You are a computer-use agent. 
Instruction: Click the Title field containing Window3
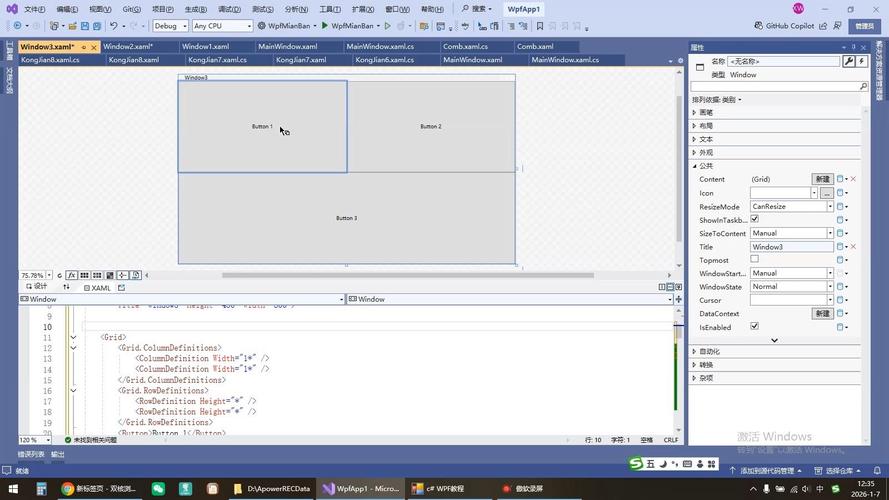point(791,246)
